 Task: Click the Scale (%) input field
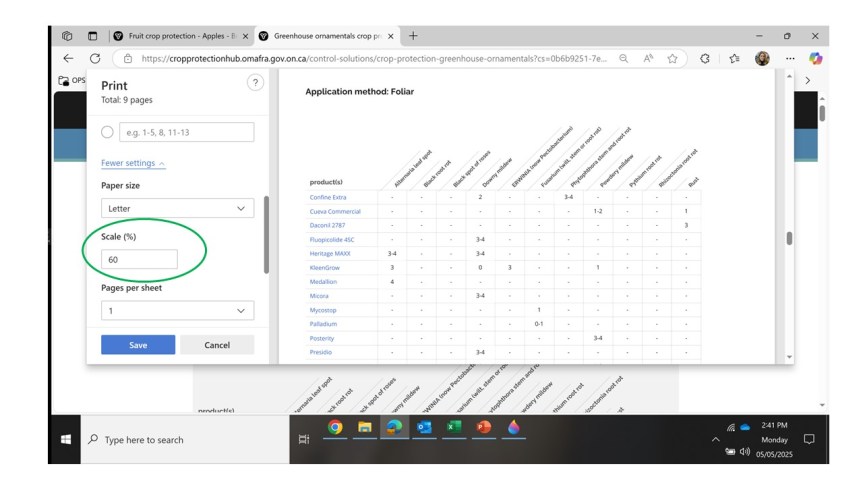click(x=139, y=259)
